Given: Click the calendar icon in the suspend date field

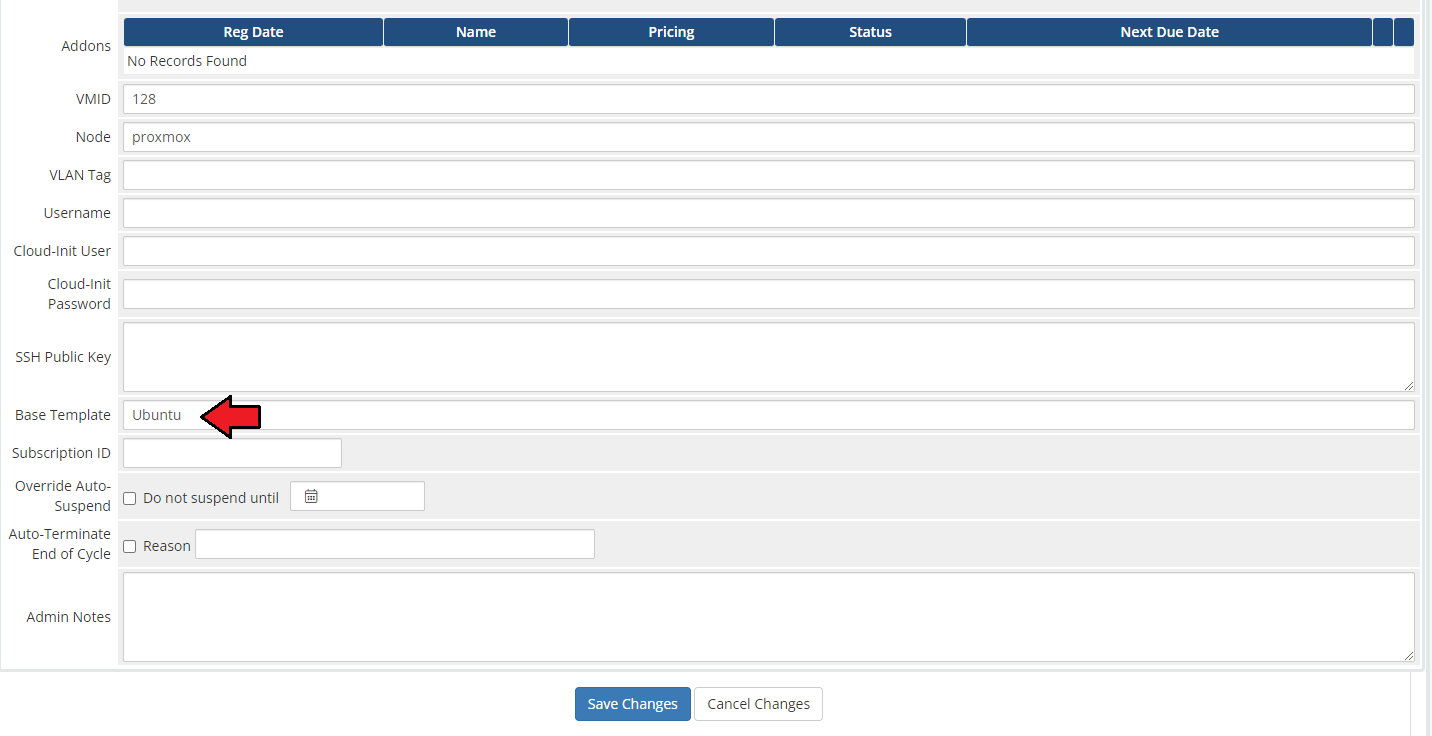Looking at the screenshot, I should (311, 496).
